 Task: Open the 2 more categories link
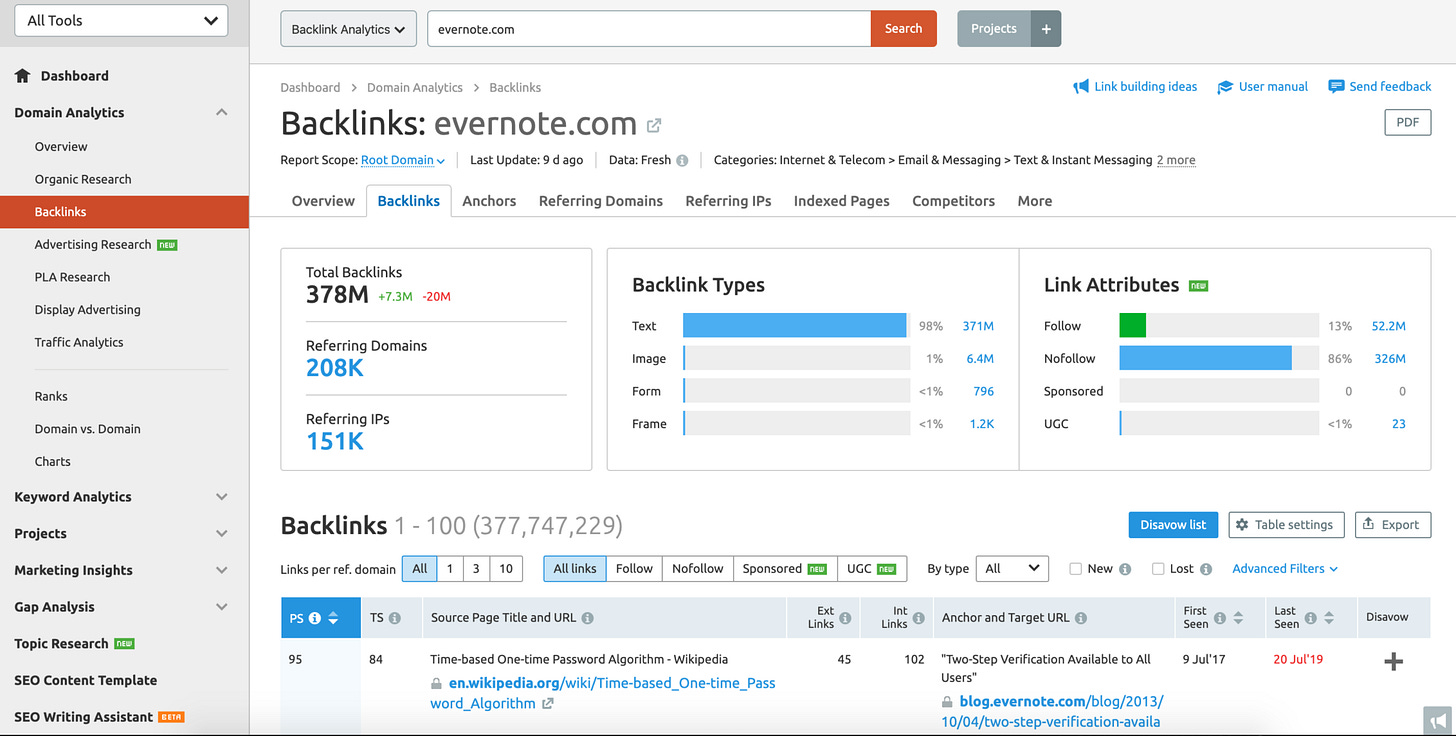coord(1176,160)
